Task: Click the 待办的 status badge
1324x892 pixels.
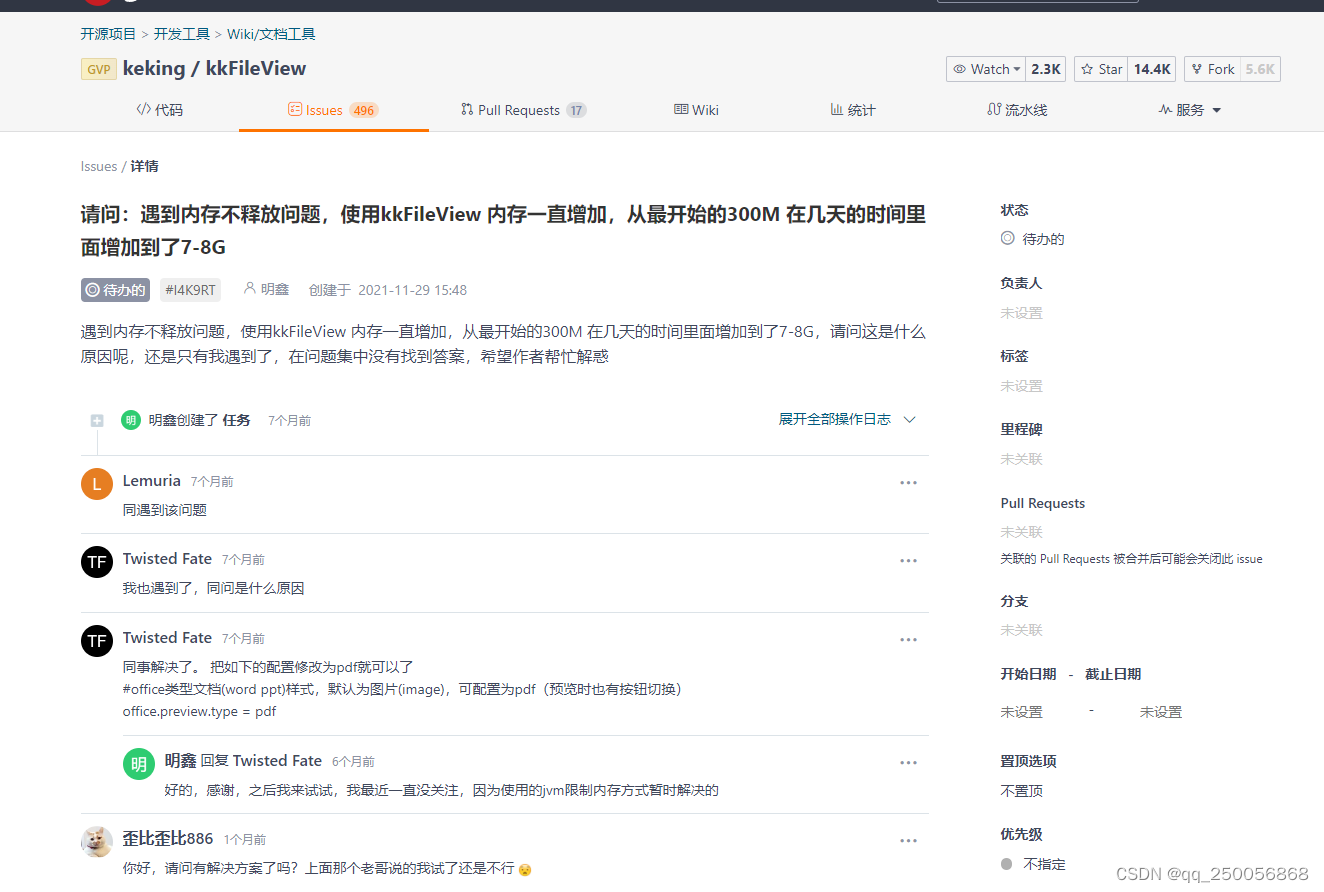Action: click(115, 290)
